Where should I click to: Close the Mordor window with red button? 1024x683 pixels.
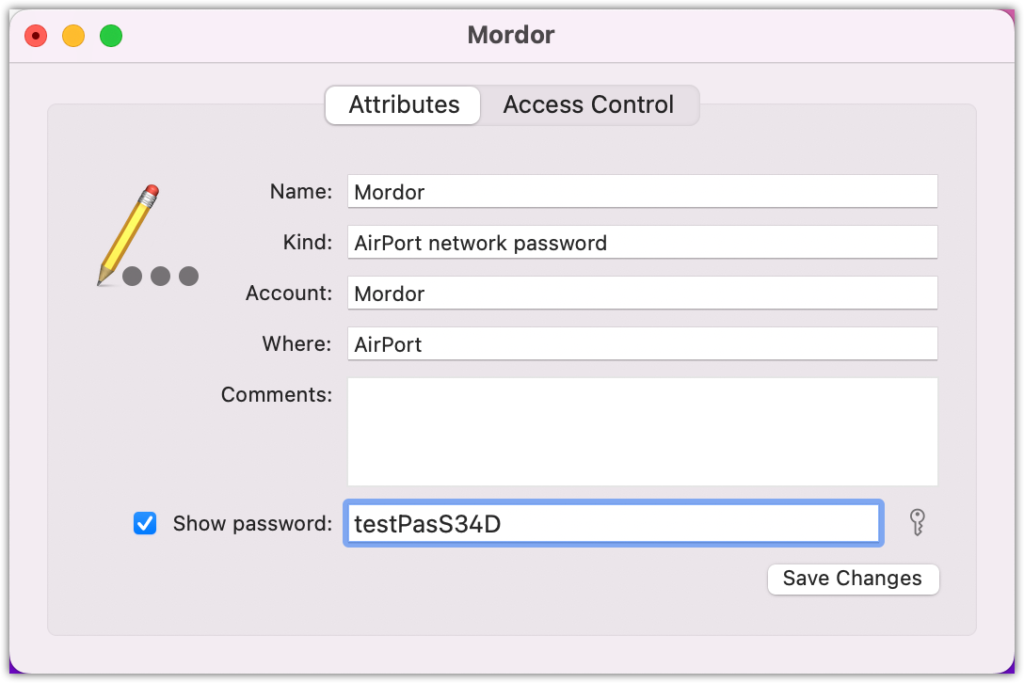click(x=36, y=35)
